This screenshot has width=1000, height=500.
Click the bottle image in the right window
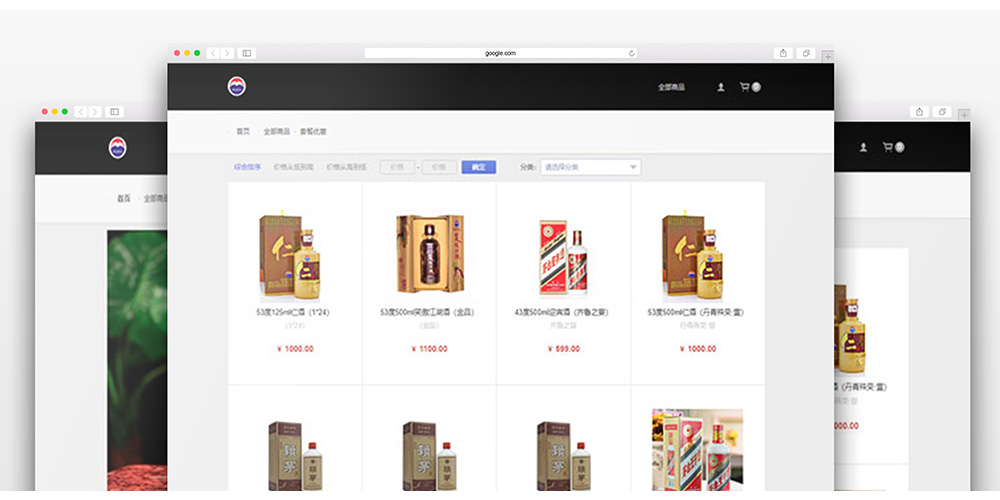click(x=850, y=328)
